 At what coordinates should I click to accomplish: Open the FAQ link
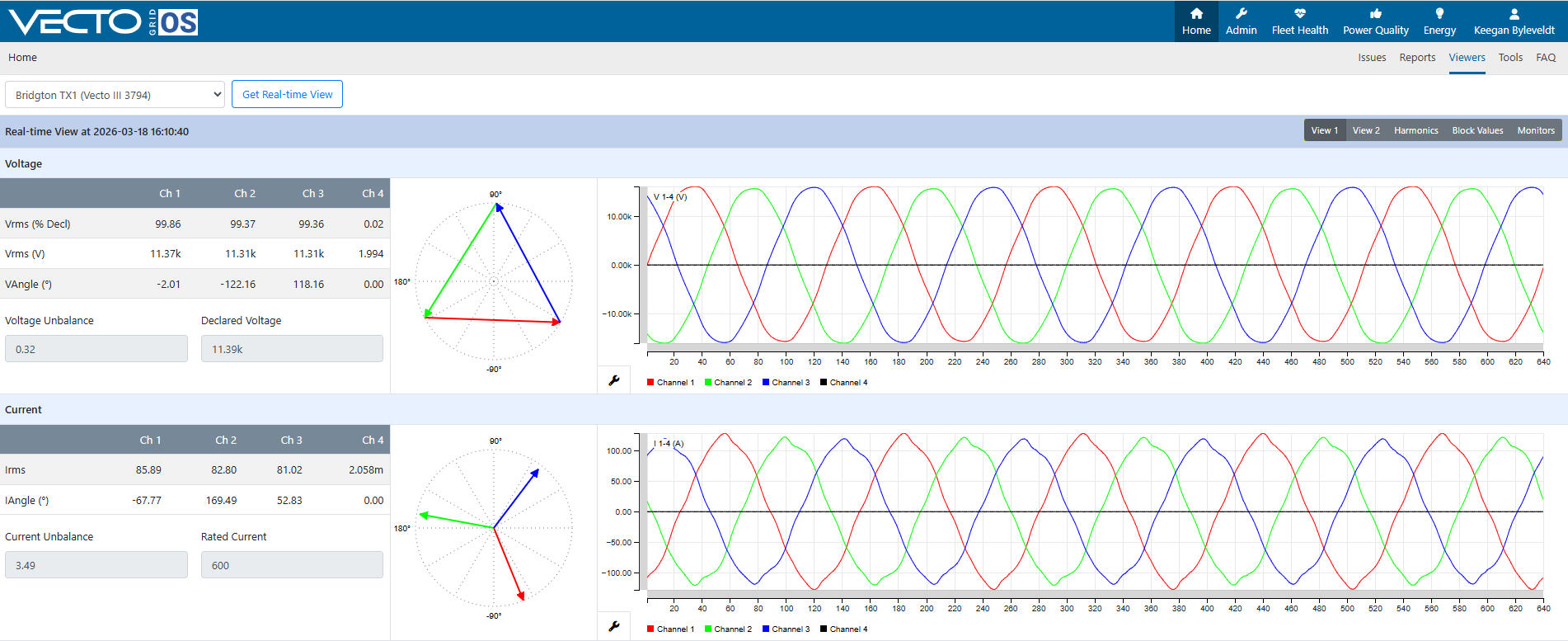click(1546, 58)
